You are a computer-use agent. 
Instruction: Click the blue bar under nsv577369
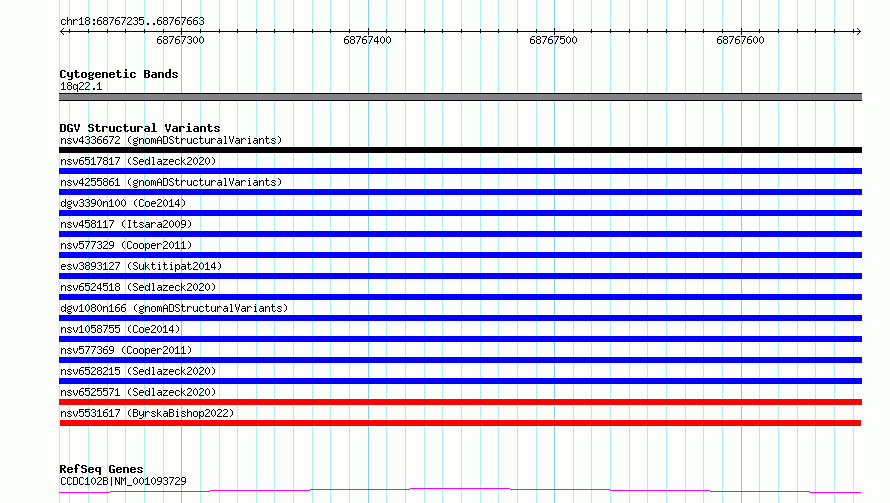(460, 360)
